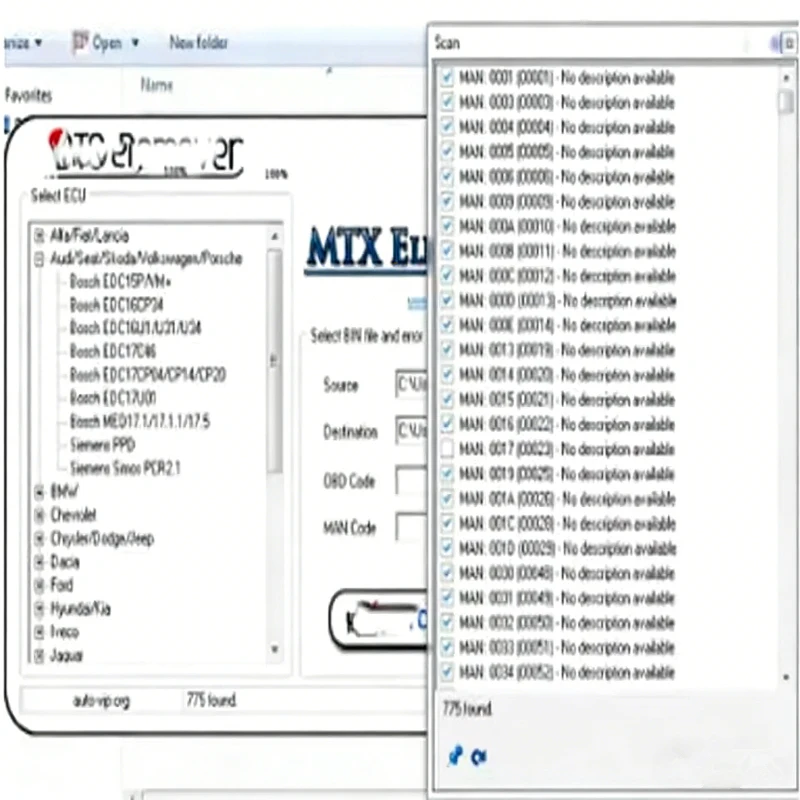Click the Scan list scrollbar thumb
Image resolution: width=800 pixels, height=800 pixels.
click(x=786, y=101)
